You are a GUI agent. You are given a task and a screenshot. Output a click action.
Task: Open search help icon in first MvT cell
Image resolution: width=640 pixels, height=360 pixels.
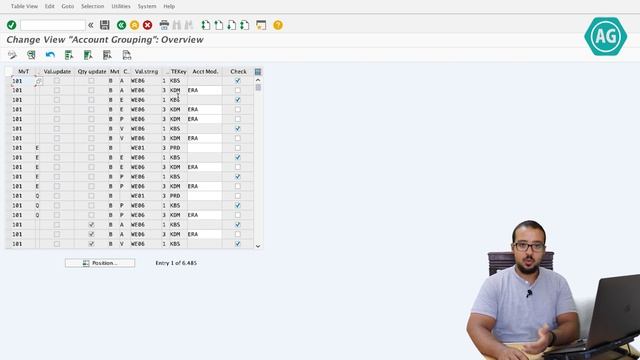38,81
